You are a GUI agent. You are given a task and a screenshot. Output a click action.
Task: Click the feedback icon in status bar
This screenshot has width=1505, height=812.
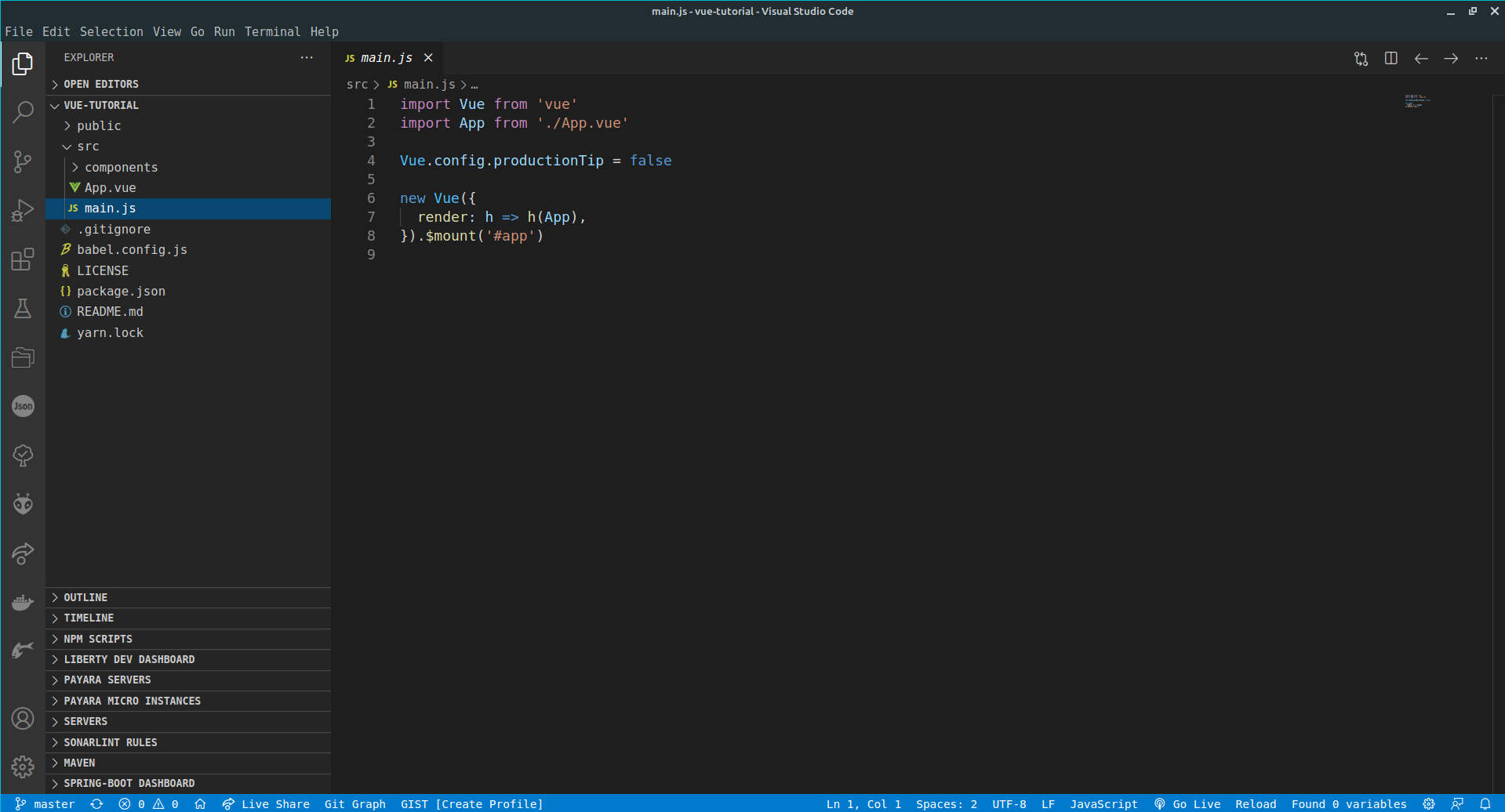click(1456, 803)
